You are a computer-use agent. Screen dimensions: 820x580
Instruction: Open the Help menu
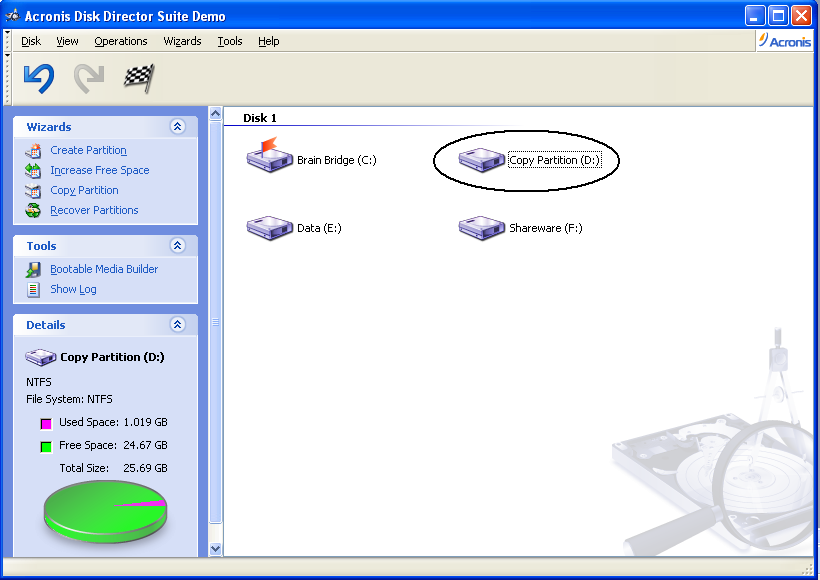[x=269, y=41]
